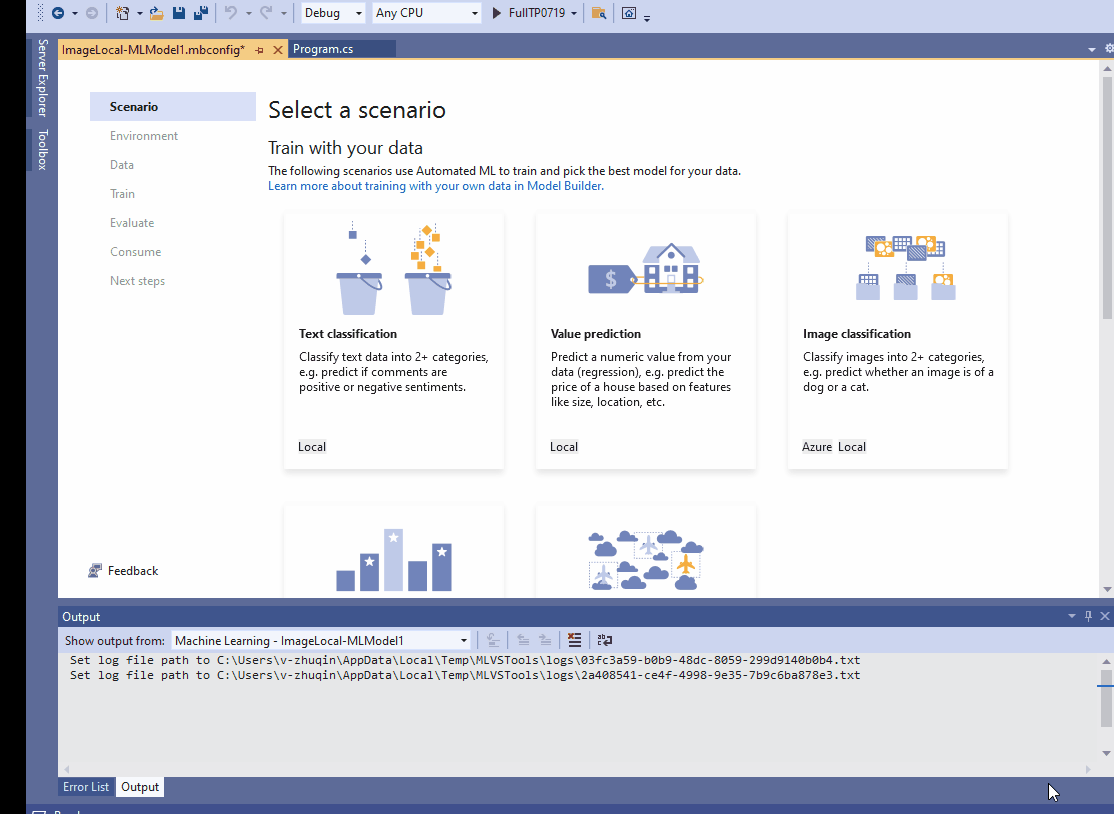Toggle word wrap in the Output panel
Screen dimensions: 1114x814
click(605, 640)
